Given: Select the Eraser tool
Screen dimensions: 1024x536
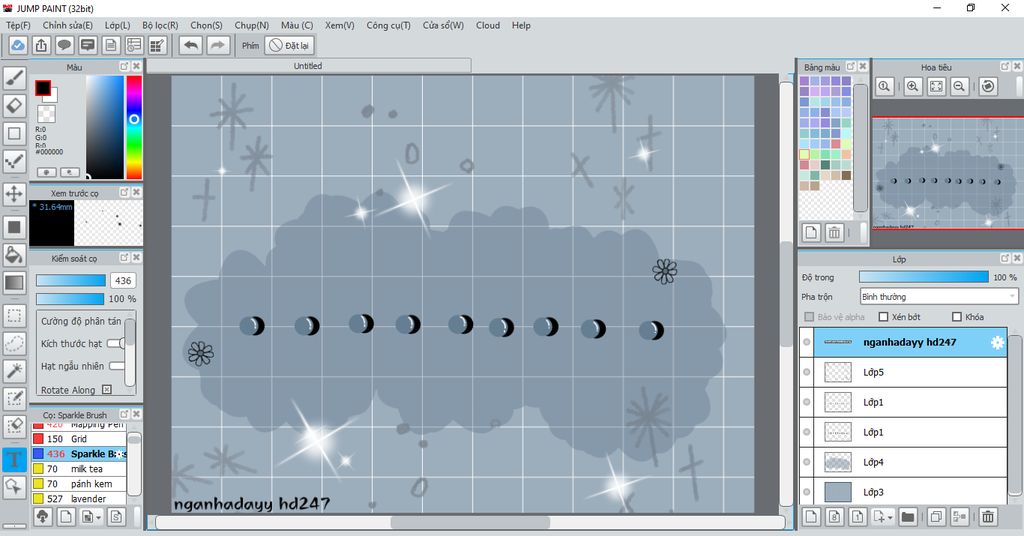Looking at the screenshot, I should 14,106.
